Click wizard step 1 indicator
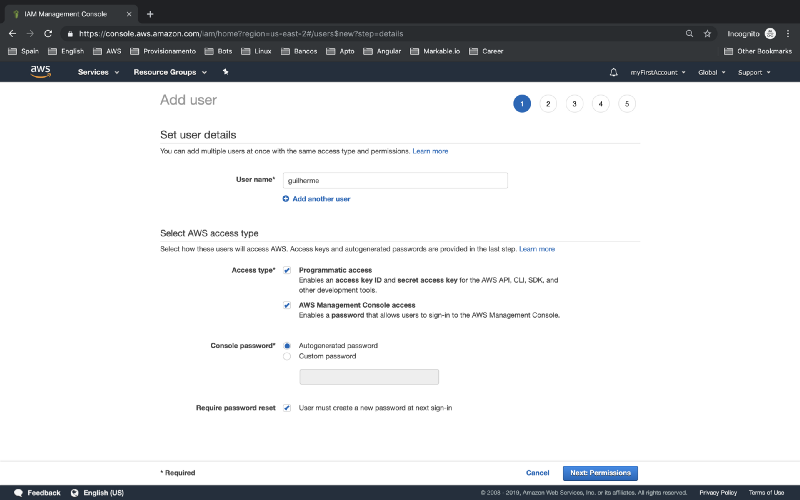This screenshot has height=500, width=800. pos(521,104)
